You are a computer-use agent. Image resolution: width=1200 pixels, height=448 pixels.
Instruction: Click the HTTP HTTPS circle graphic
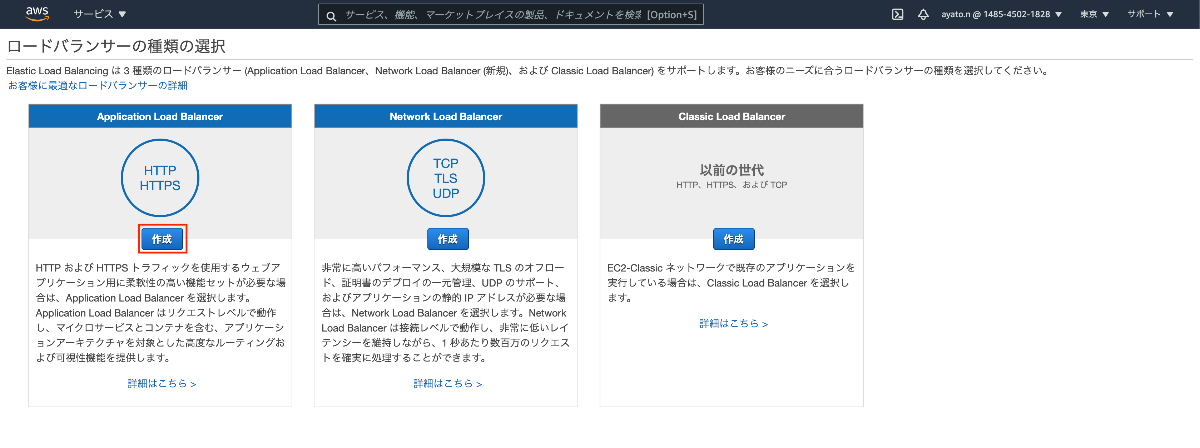pyautogui.click(x=160, y=178)
